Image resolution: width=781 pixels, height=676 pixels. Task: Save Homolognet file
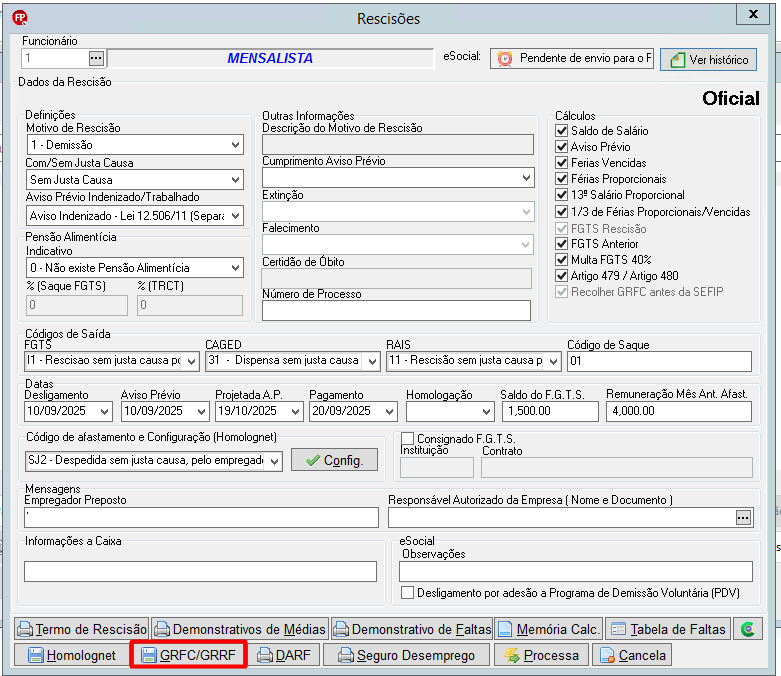[72, 655]
